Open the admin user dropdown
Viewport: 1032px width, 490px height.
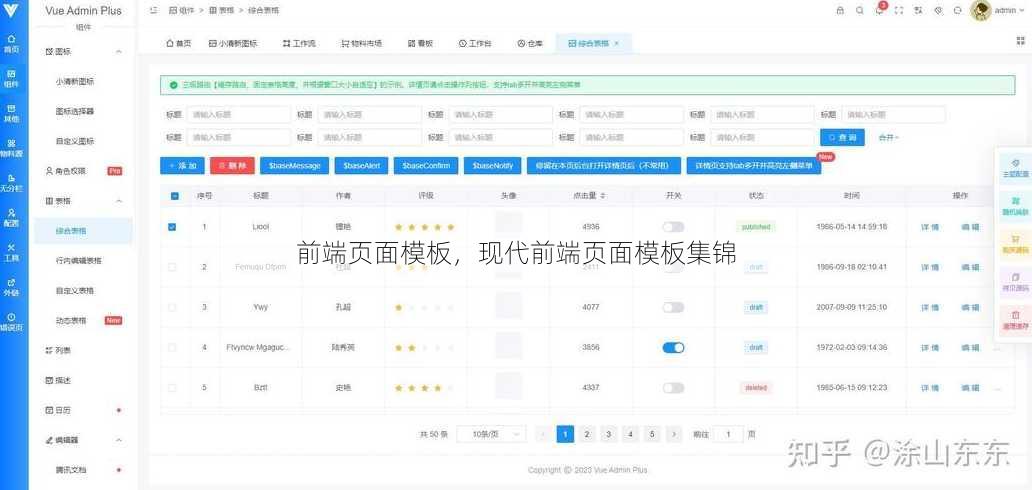point(1010,11)
